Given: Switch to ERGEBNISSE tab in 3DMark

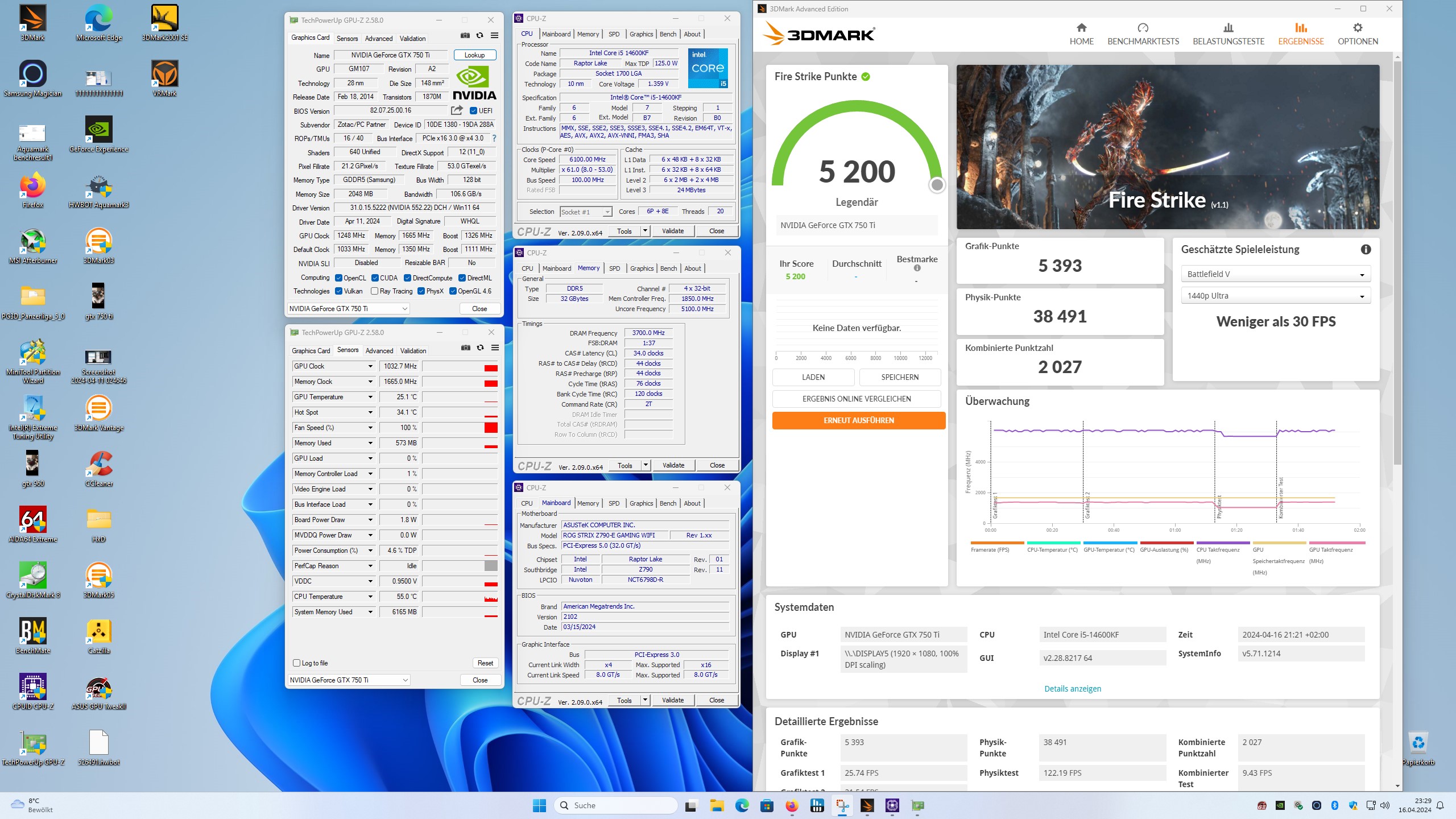Looking at the screenshot, I should tap(1301, 34).
